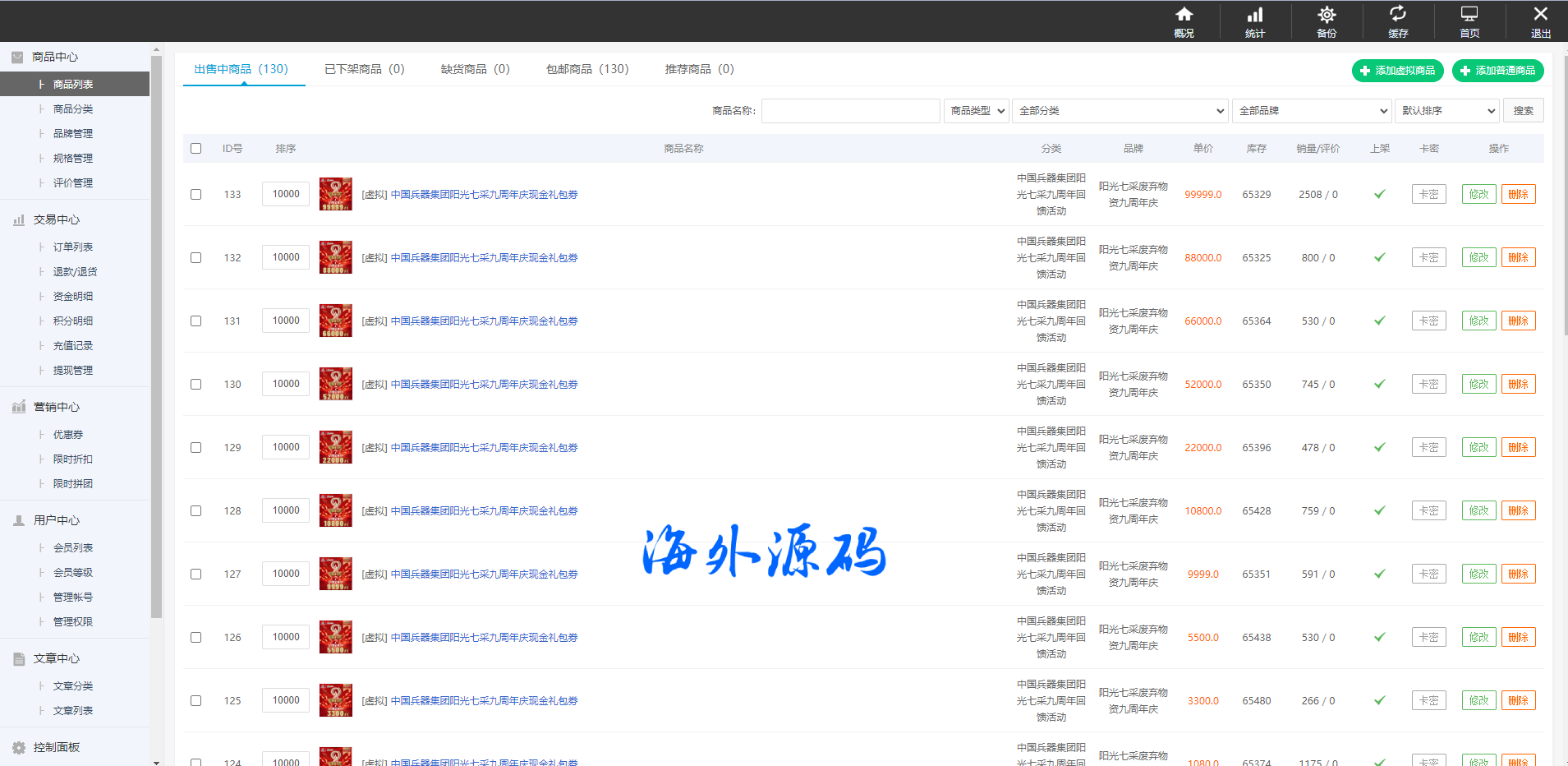Toggle the select-all checkbox in table header

pos(195,149)
